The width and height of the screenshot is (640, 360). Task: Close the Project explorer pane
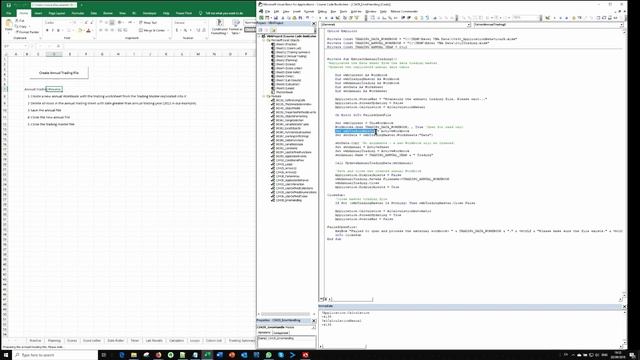(314, 24)
